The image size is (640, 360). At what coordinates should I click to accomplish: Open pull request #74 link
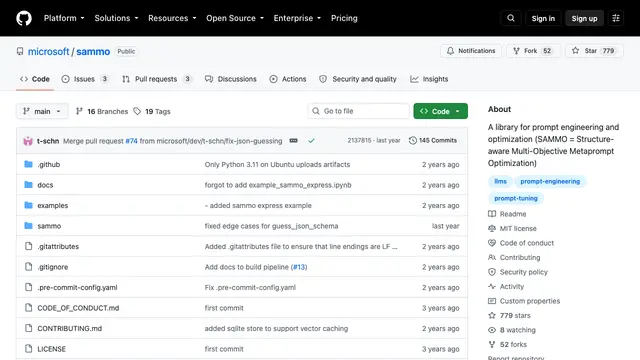click(131, 141)
